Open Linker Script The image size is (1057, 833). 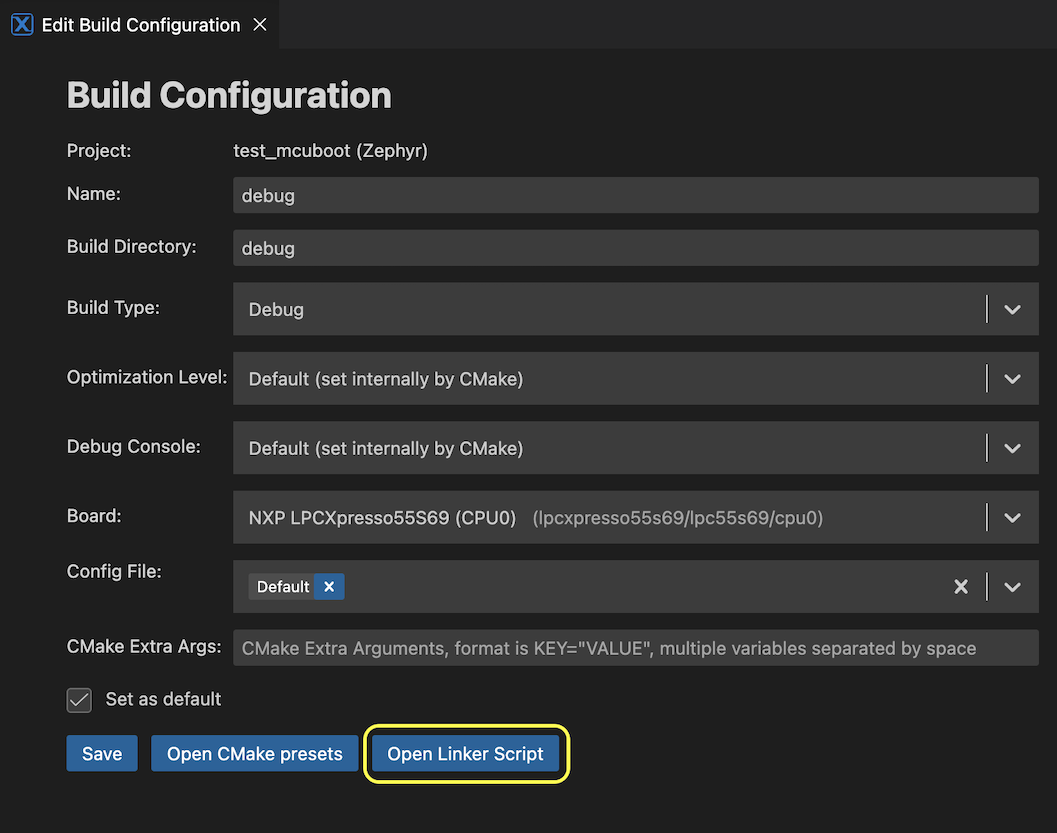click(465, 753)
